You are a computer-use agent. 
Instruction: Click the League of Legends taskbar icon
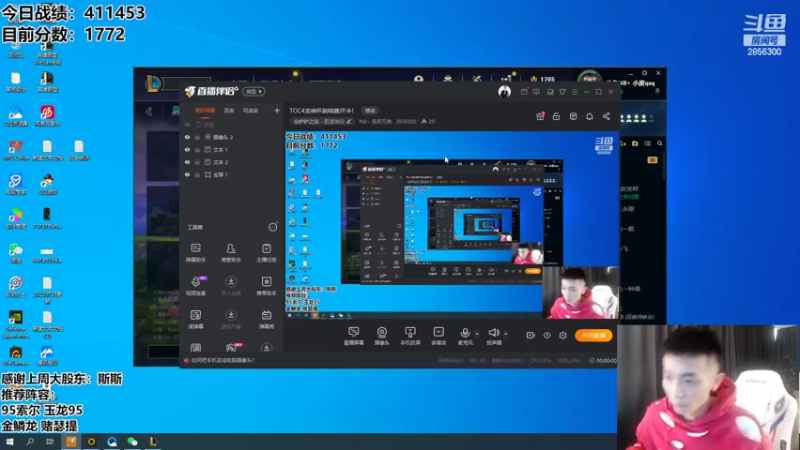(153, 442)
